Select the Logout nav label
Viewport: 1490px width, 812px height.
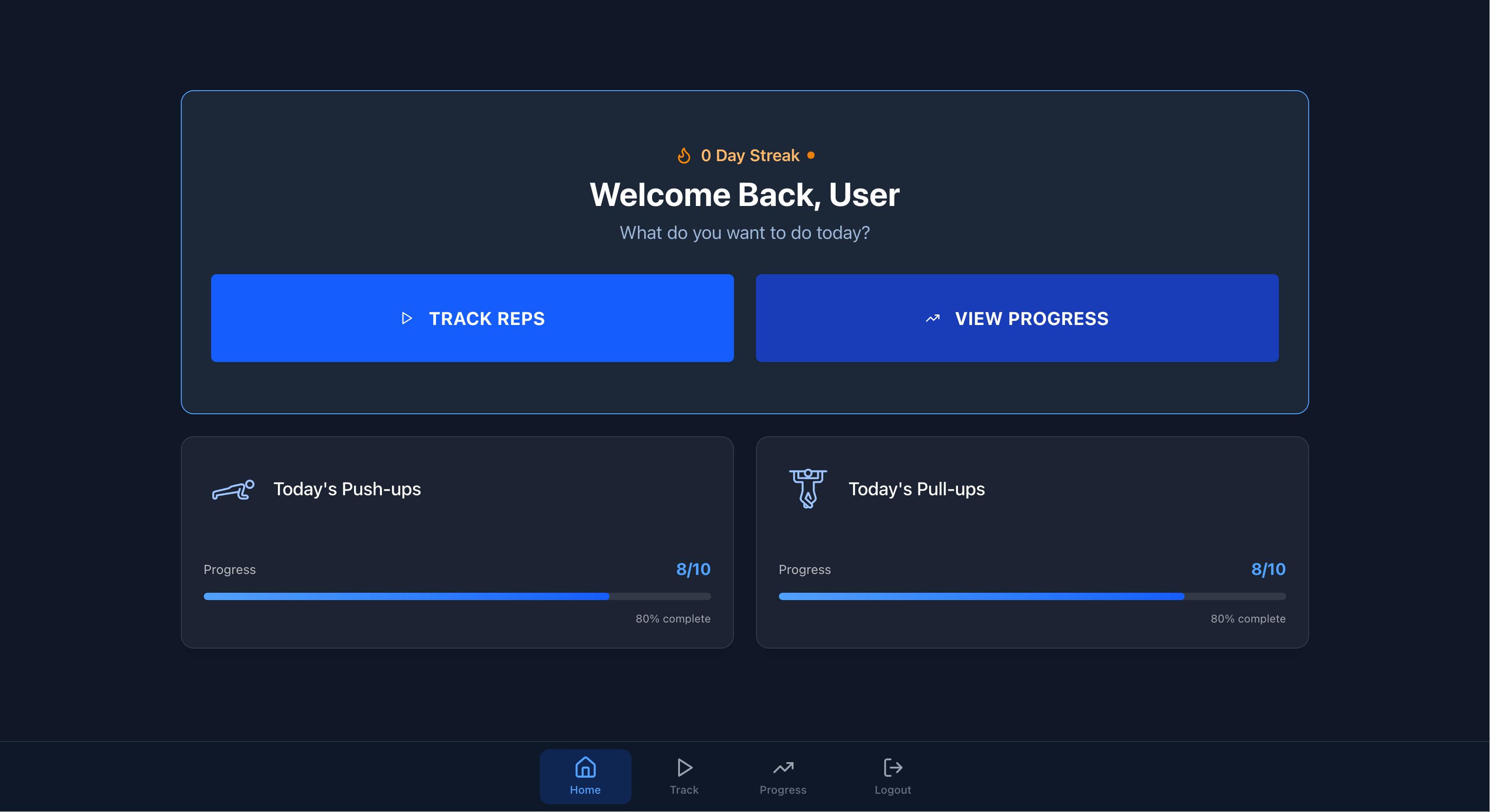pyautogui.click(x=892, y=790)
